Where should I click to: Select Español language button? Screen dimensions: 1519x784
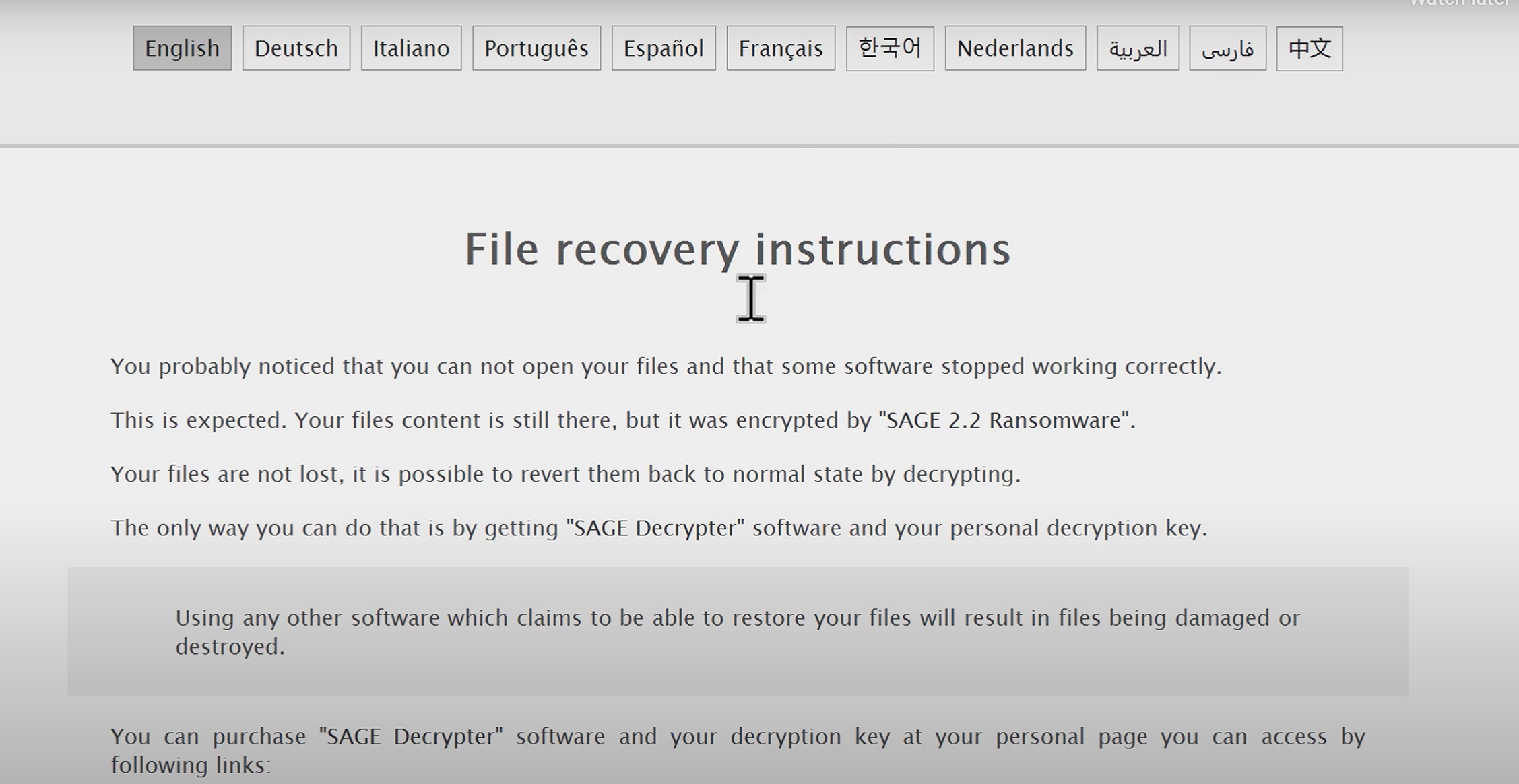(x=663, y=48)
